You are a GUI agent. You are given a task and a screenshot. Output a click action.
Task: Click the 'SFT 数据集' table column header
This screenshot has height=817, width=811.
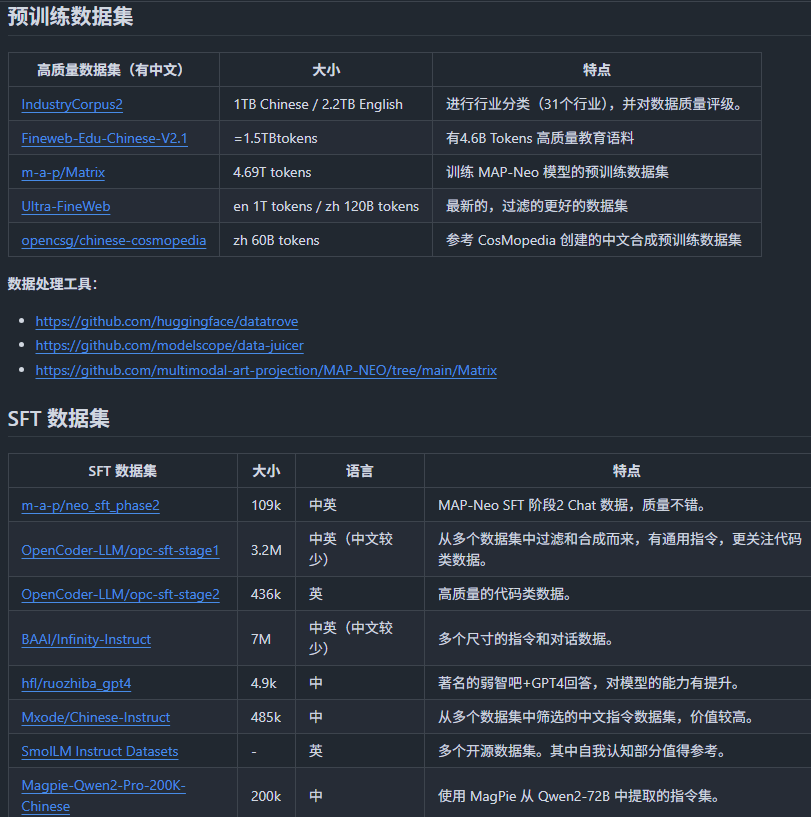(122, 471)
